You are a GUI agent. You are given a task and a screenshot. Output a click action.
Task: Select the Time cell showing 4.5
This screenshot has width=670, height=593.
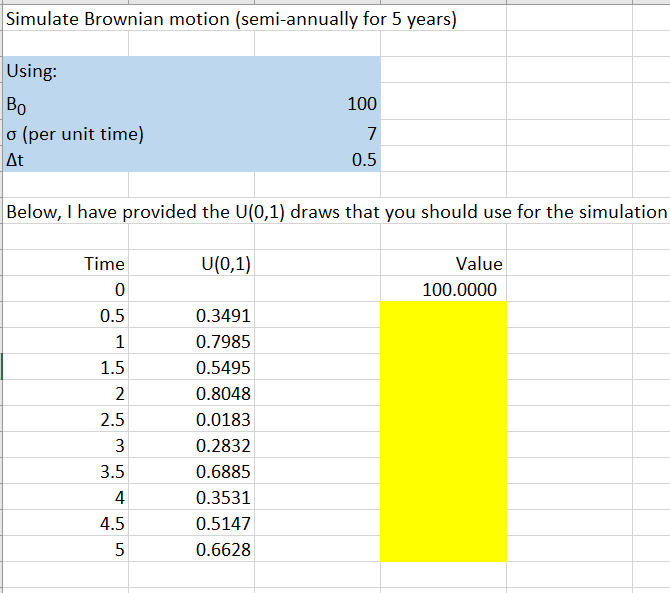(x=65, y=523)
